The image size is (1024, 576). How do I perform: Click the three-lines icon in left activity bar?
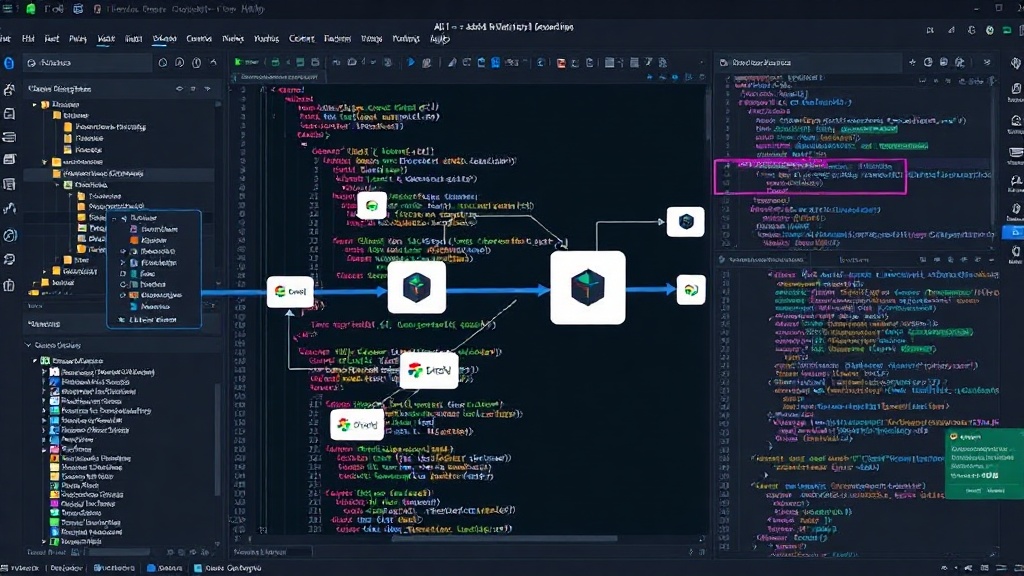(x=9, y=137)
